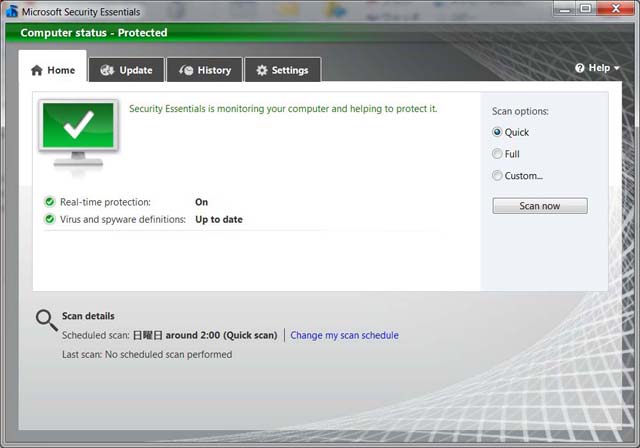Click the Real-time protection 'On' value
The width and height of the screenshot is (640, 448).
pyautogui.click(x=202, y=202)
